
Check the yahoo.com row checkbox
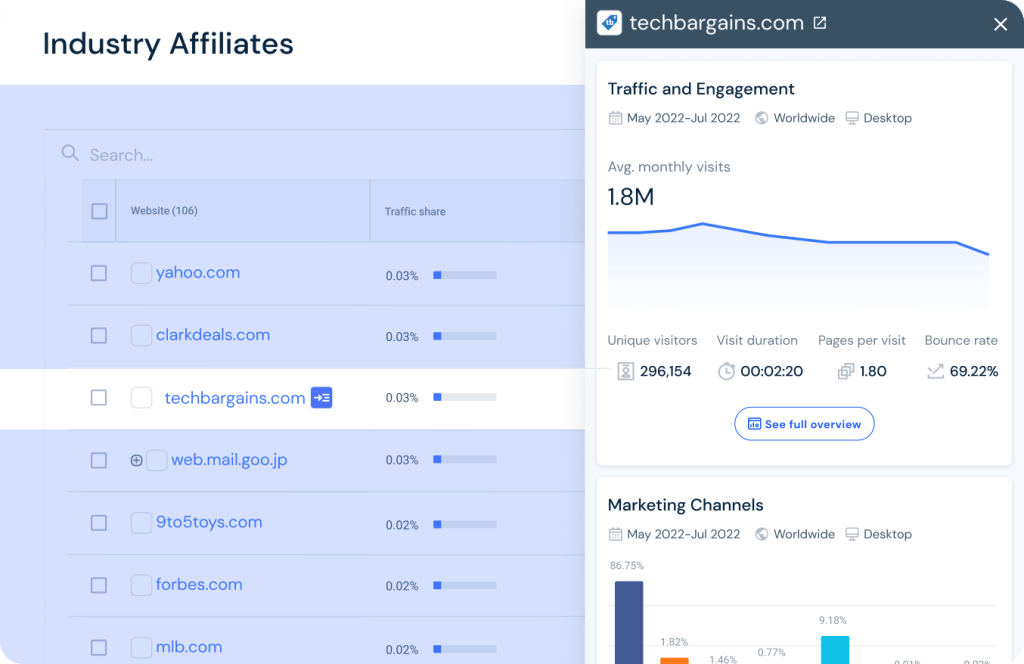[98, 274]
